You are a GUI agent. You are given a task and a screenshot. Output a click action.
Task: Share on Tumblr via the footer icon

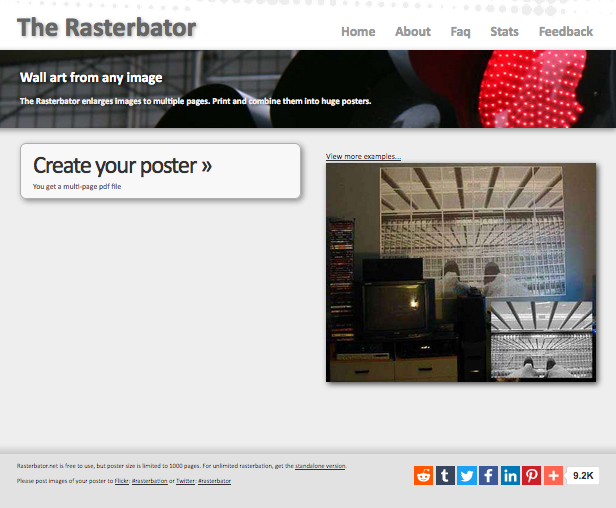445,475
